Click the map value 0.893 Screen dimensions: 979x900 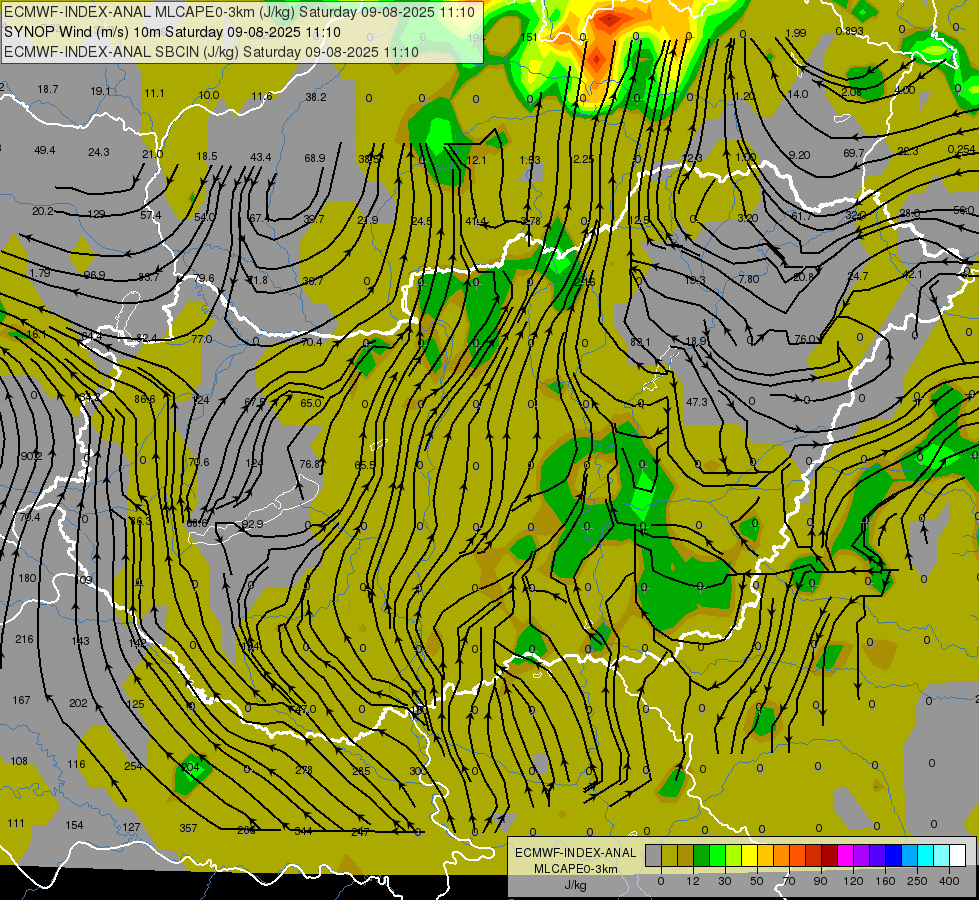coord(849,31)
